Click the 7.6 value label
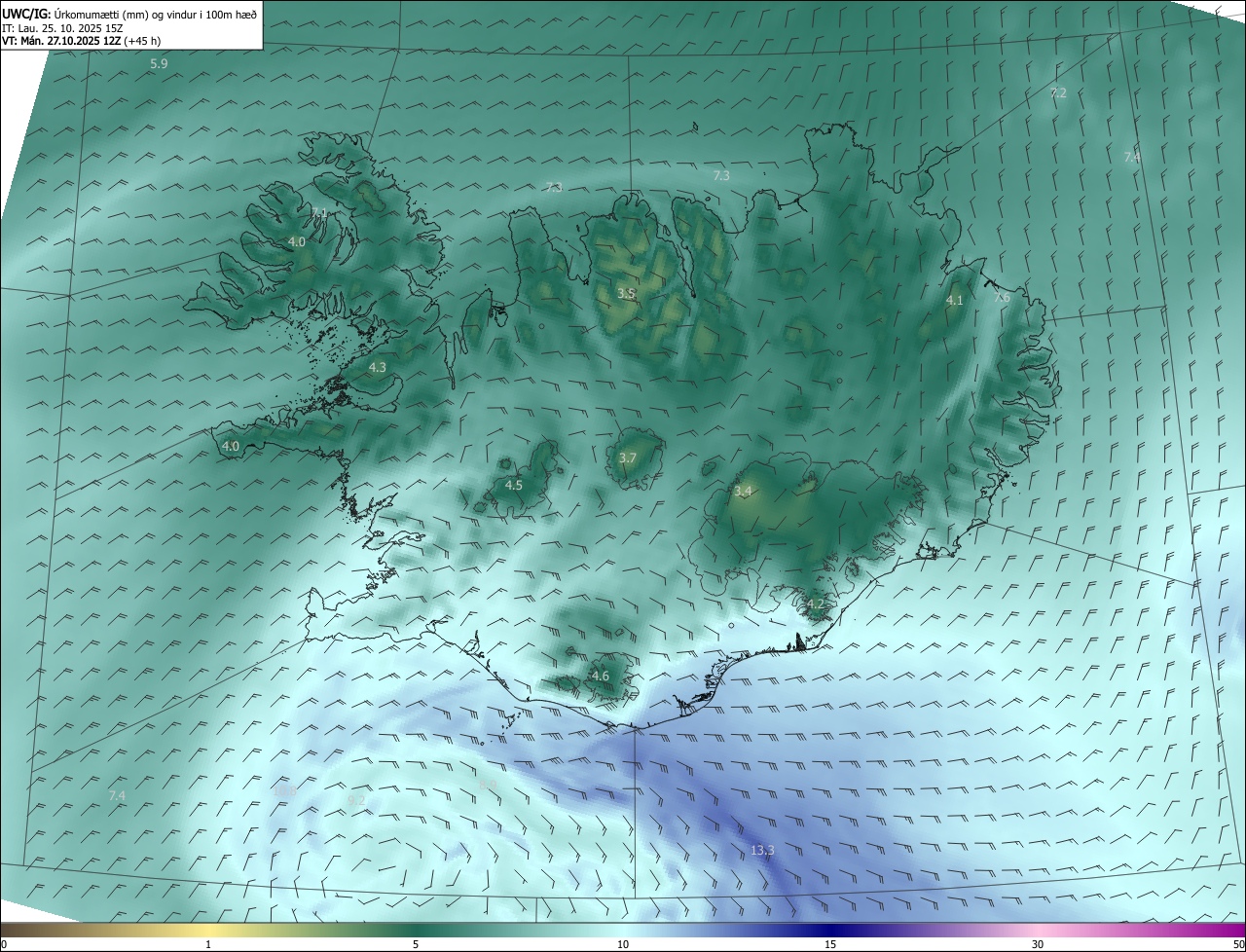 pos(1002,297)
